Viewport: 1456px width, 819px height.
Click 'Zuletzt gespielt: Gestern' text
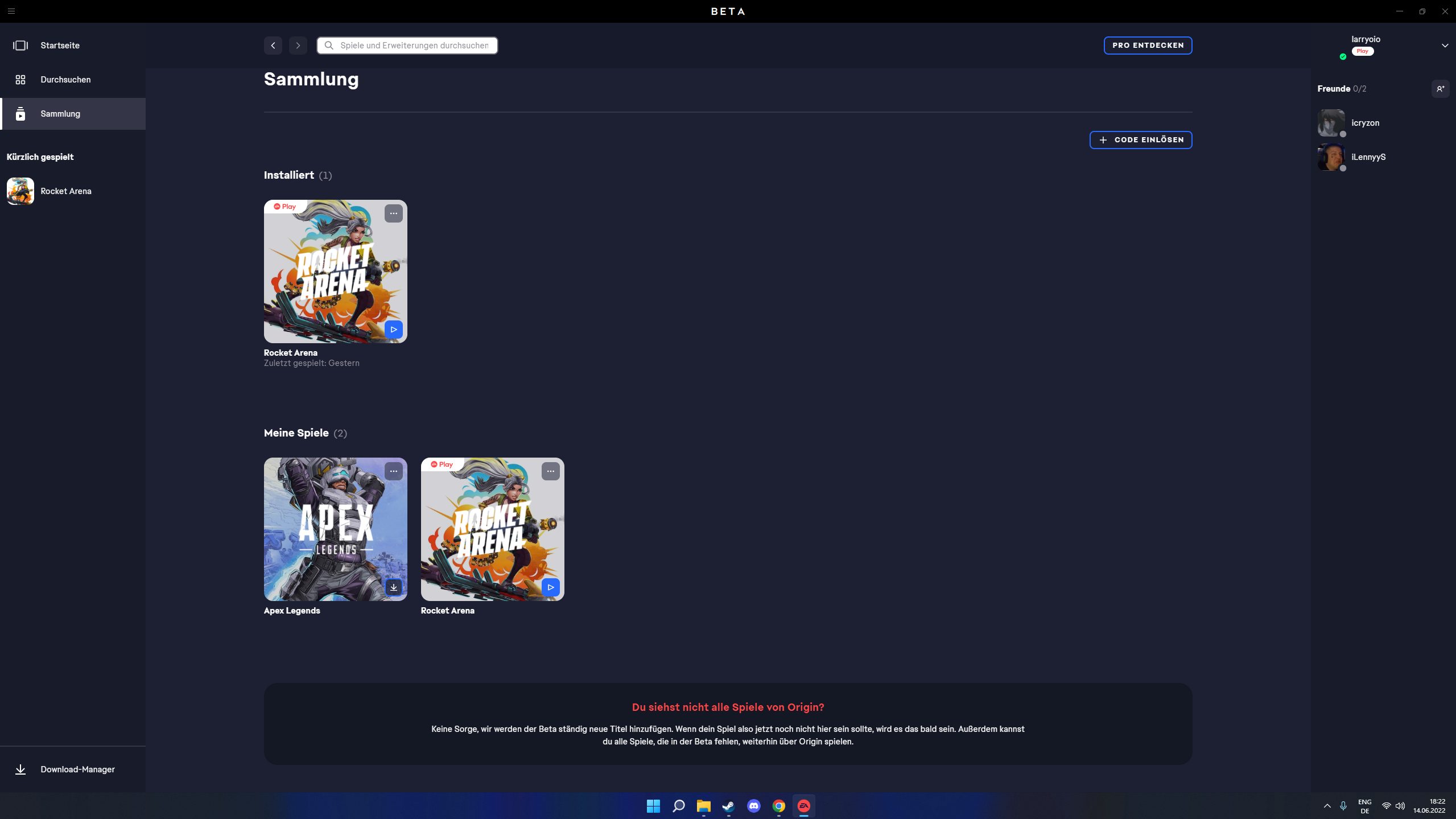point(312,363)
